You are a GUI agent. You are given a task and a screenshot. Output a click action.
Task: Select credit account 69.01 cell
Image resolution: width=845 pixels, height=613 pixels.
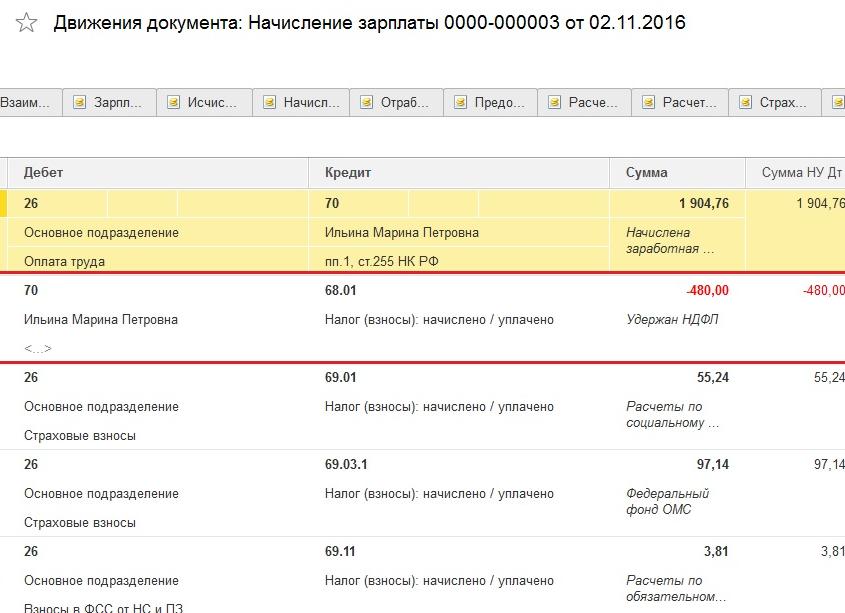coord(341,377)
